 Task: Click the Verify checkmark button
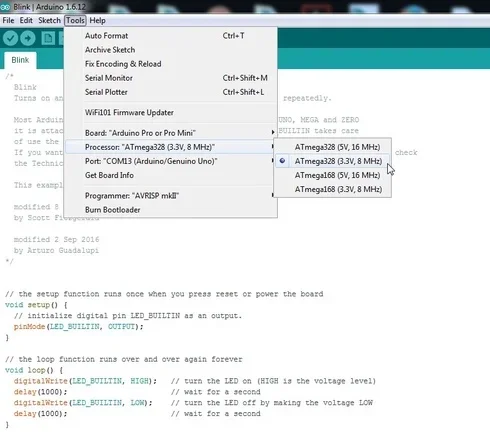[x=10, y=38]
